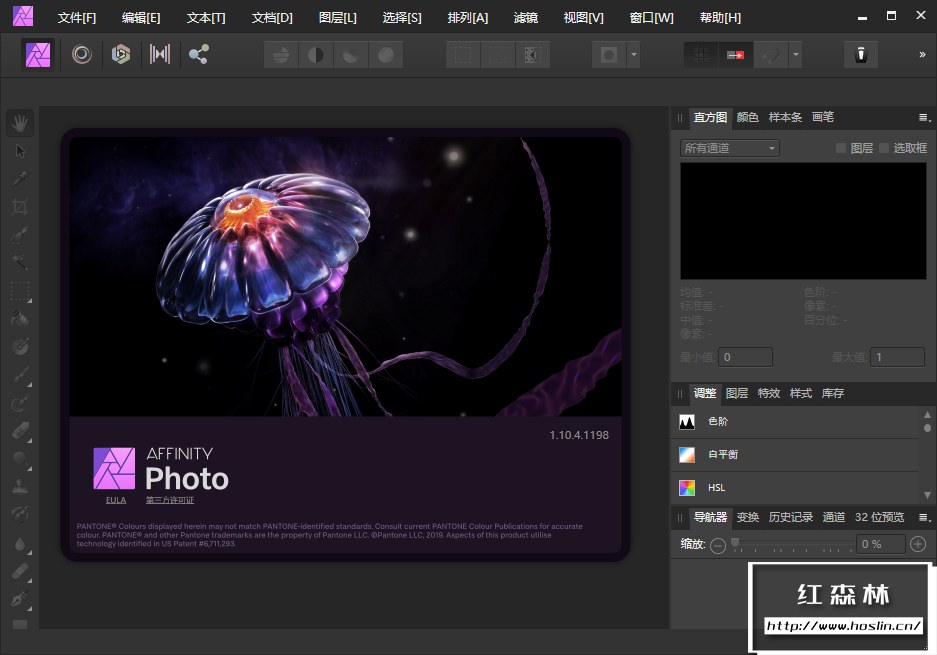Click the Assistant options toolbar icon
This screenshot has width=937, height=655.
coord(860,55)
